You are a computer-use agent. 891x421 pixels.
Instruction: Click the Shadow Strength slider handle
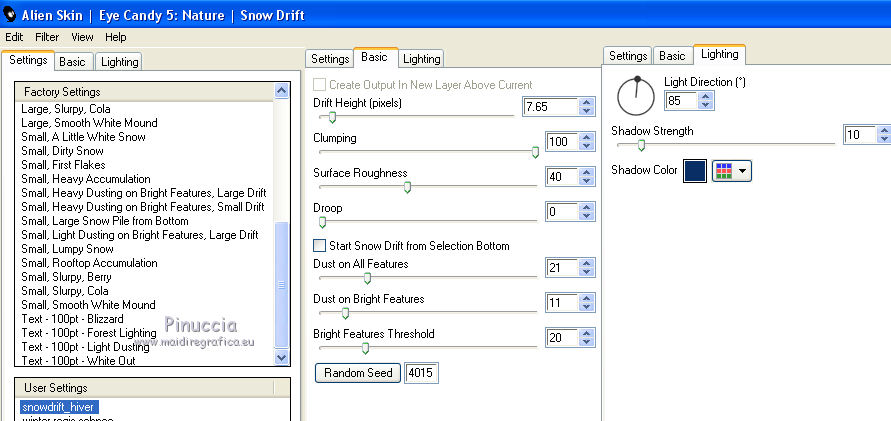[641, 145]
